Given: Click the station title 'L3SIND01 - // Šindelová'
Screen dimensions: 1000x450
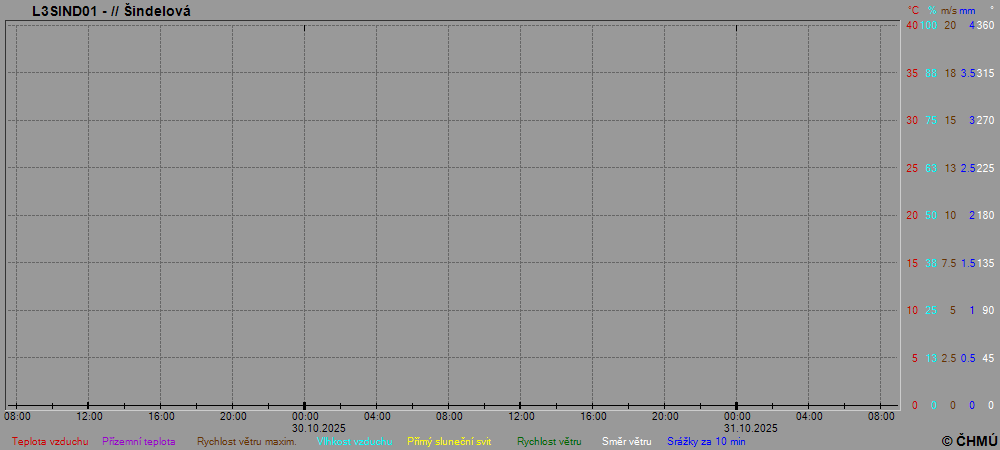Looking at the screenshot, I should coord(111,11).
